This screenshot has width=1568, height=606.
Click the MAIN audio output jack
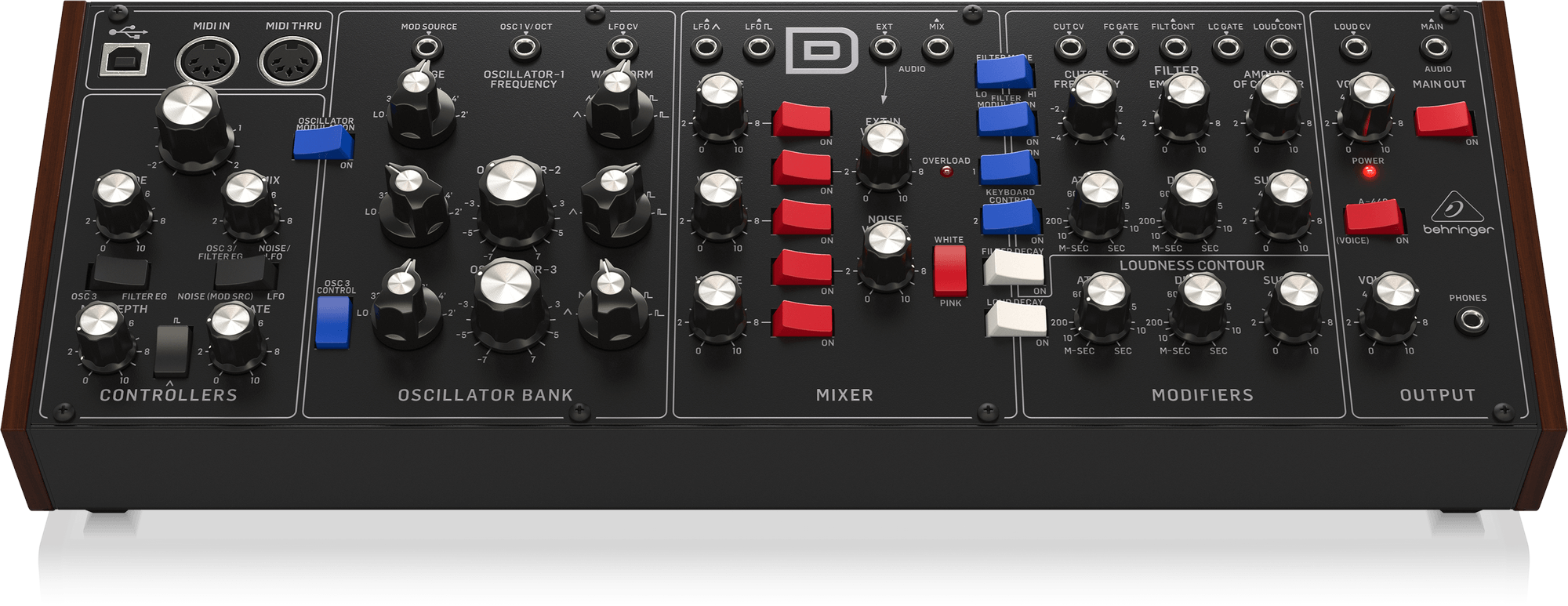[1436, 49]
